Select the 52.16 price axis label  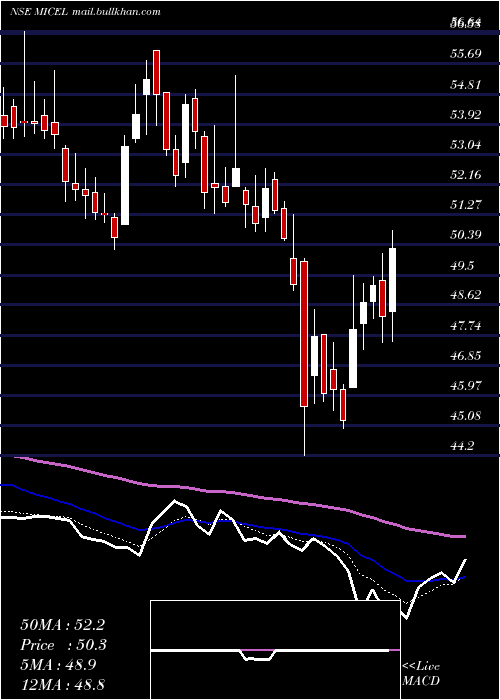(x=467, y=175)
